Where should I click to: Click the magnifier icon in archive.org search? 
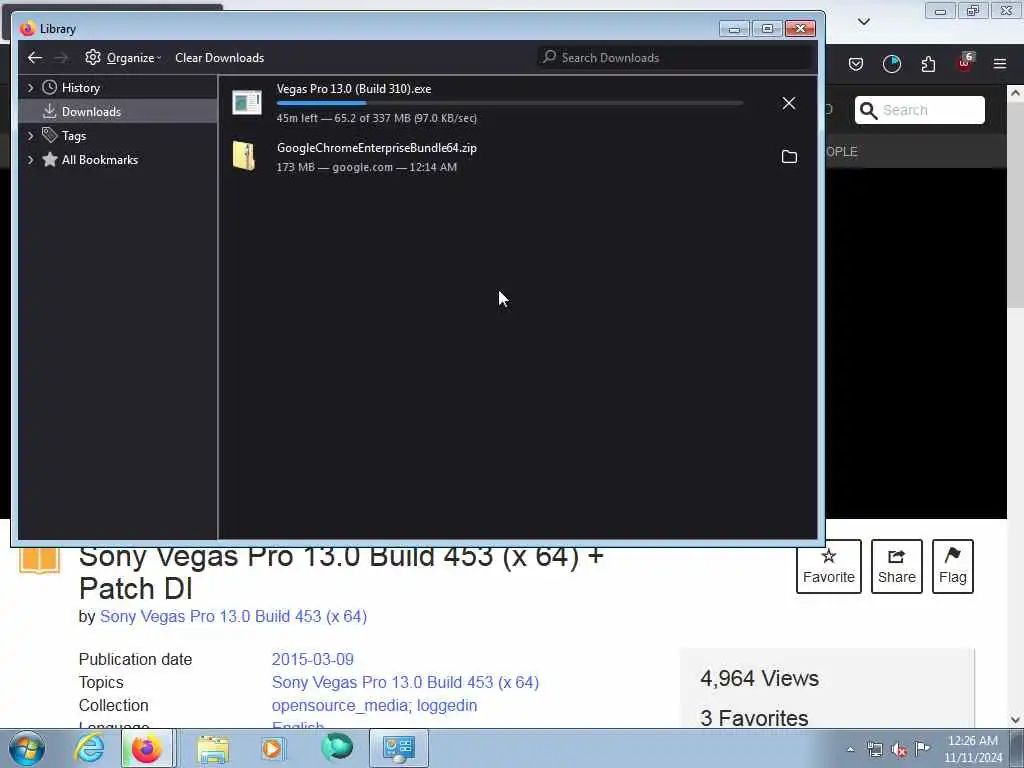click(868, 110)
